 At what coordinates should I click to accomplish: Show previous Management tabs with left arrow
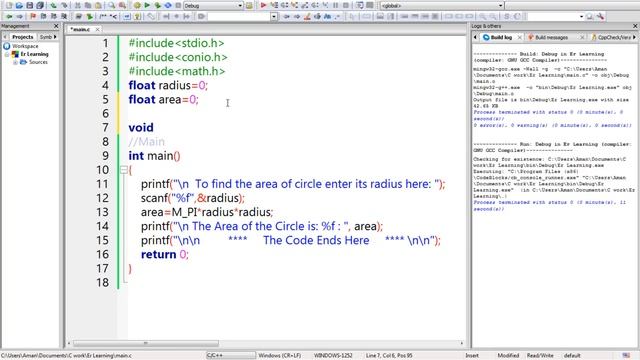pyautogui.click(x=5, y=37)
